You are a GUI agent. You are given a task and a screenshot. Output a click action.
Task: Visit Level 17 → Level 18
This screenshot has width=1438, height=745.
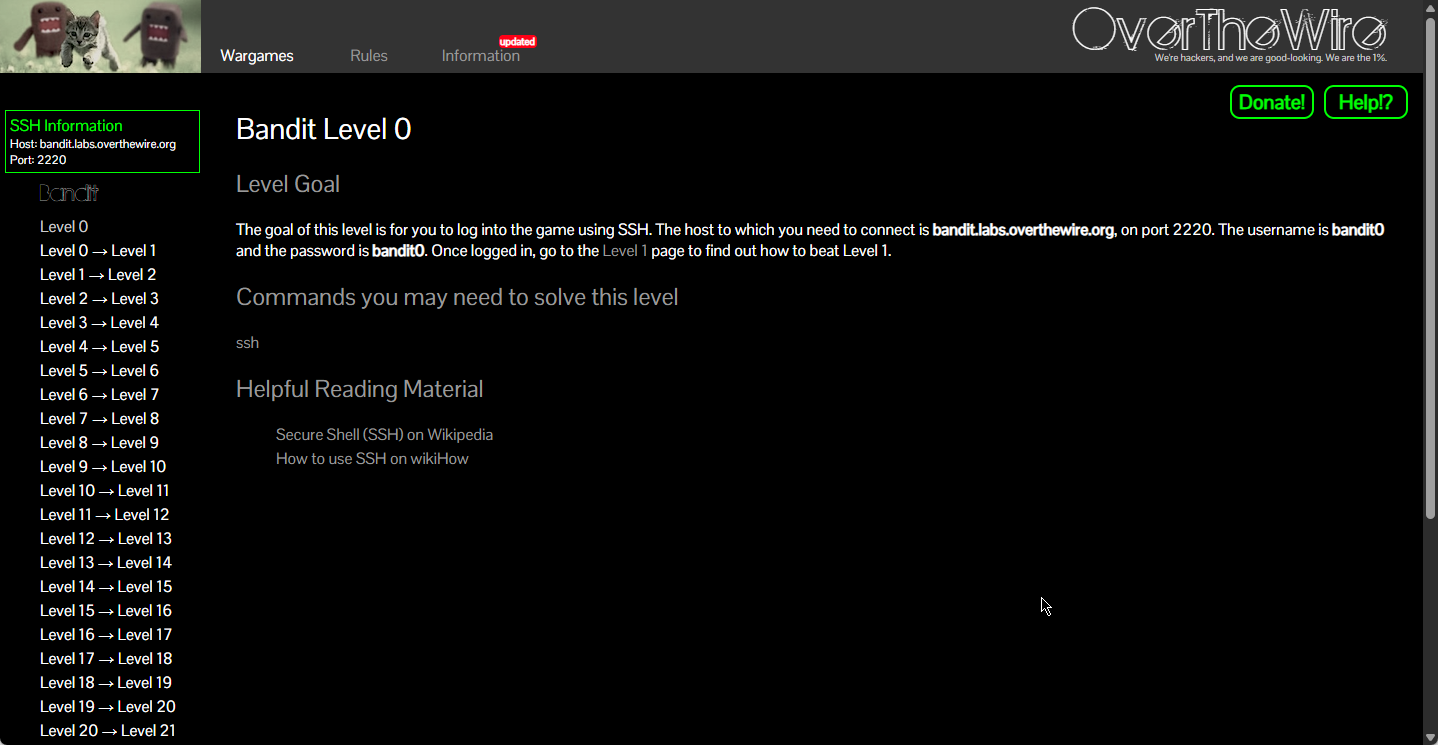click(106, 659)
